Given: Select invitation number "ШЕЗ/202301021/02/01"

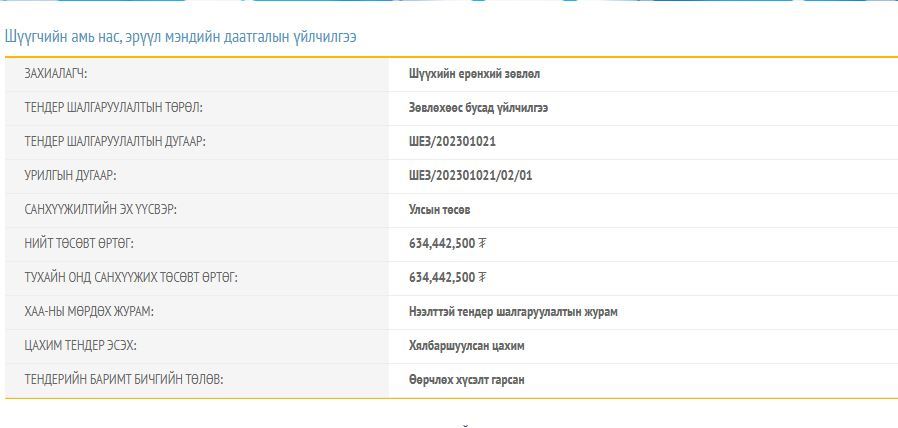Looking at the screenshot, I should [471, 176].
